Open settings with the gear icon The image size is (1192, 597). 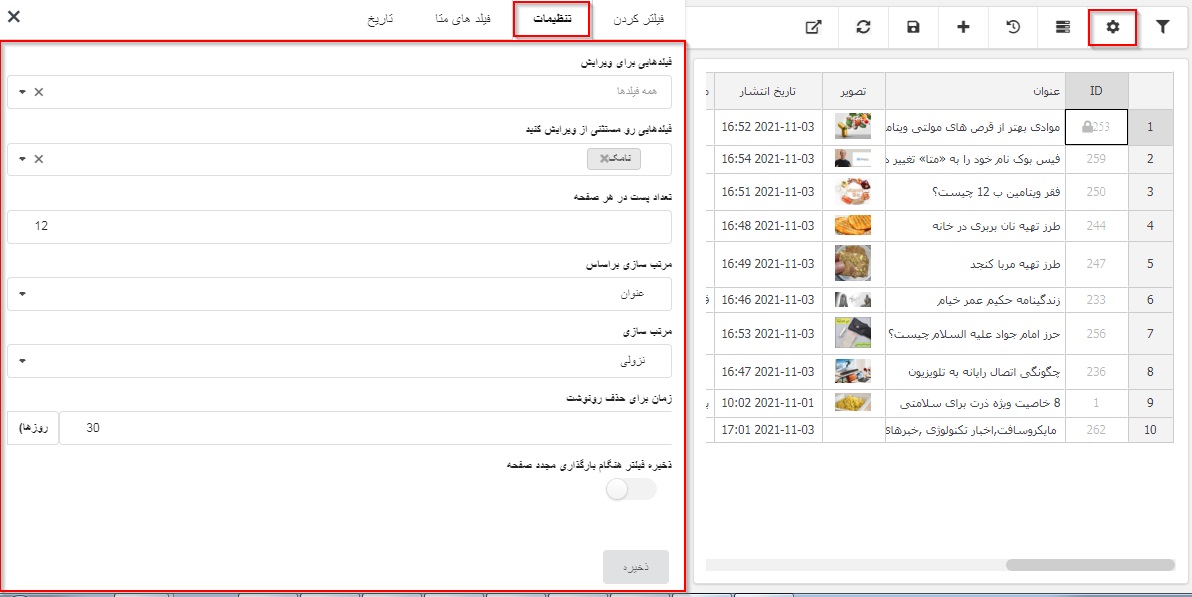1112,28
